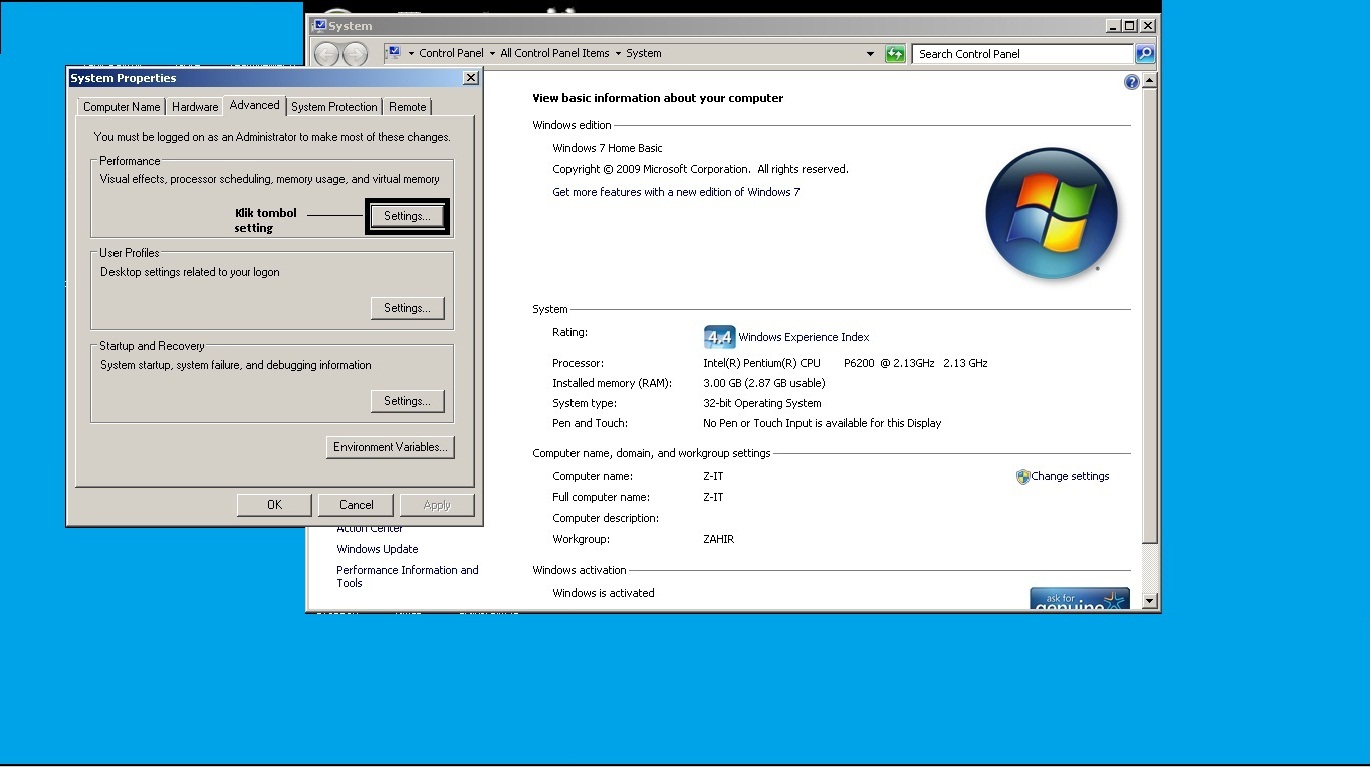Click the computer icon in address bar

pos(394,53)
